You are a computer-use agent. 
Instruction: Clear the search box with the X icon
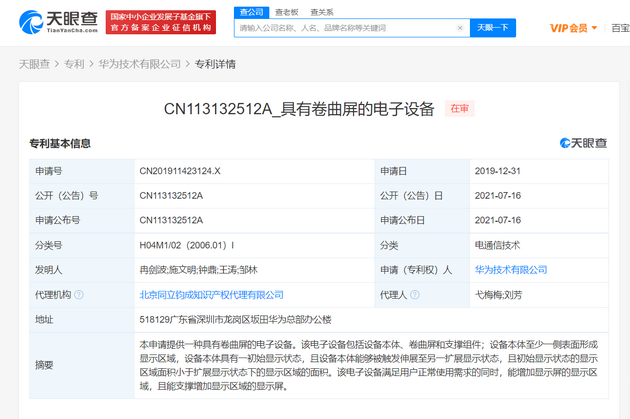tap(460, 28)
